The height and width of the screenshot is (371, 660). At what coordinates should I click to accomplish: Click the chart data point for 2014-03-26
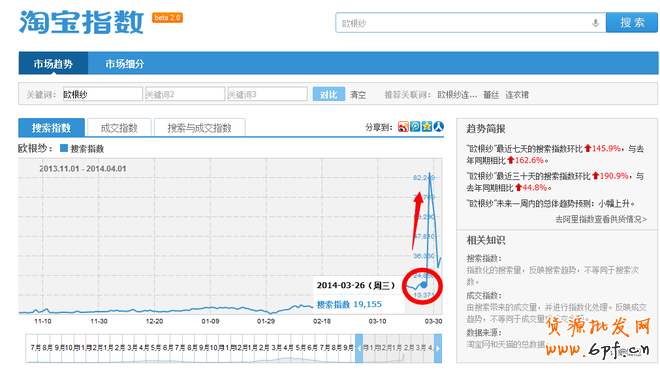424,285
